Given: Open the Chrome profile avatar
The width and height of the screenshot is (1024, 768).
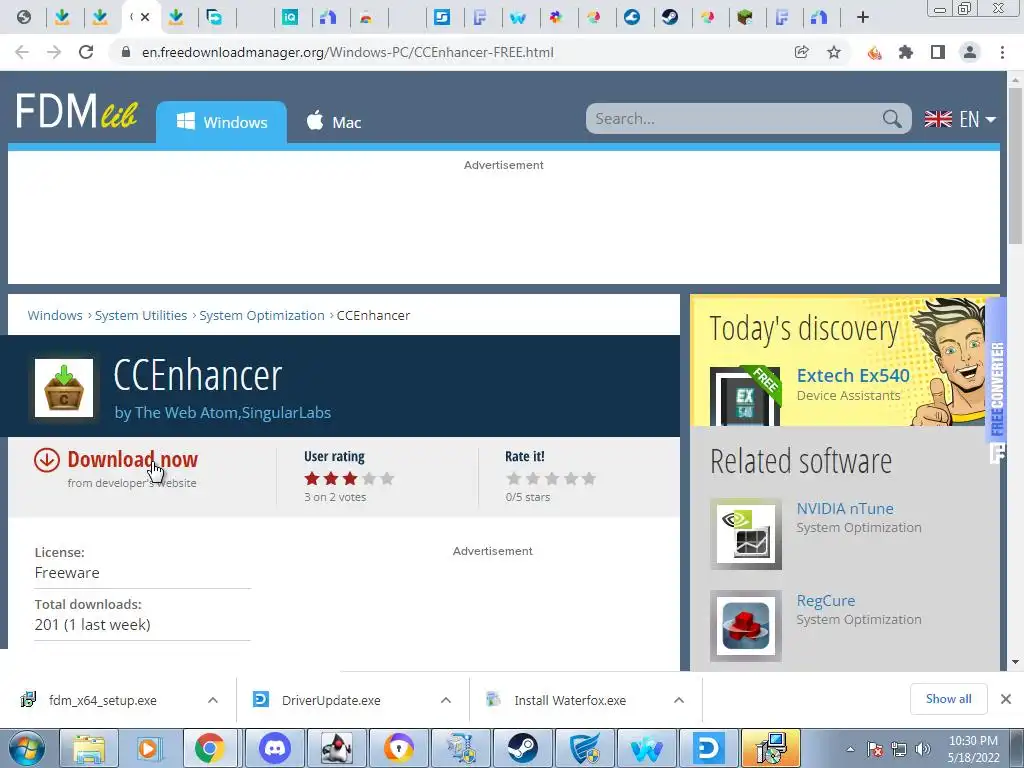Looking at the screenshot, I should [970, 52].
